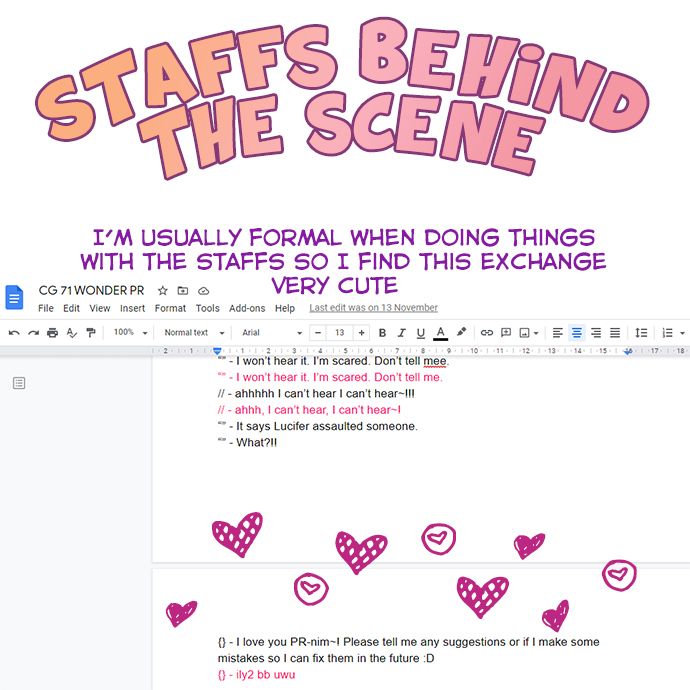Click the font size field showing 13
The height and width of the screenshot is (690, 690).
339,332
